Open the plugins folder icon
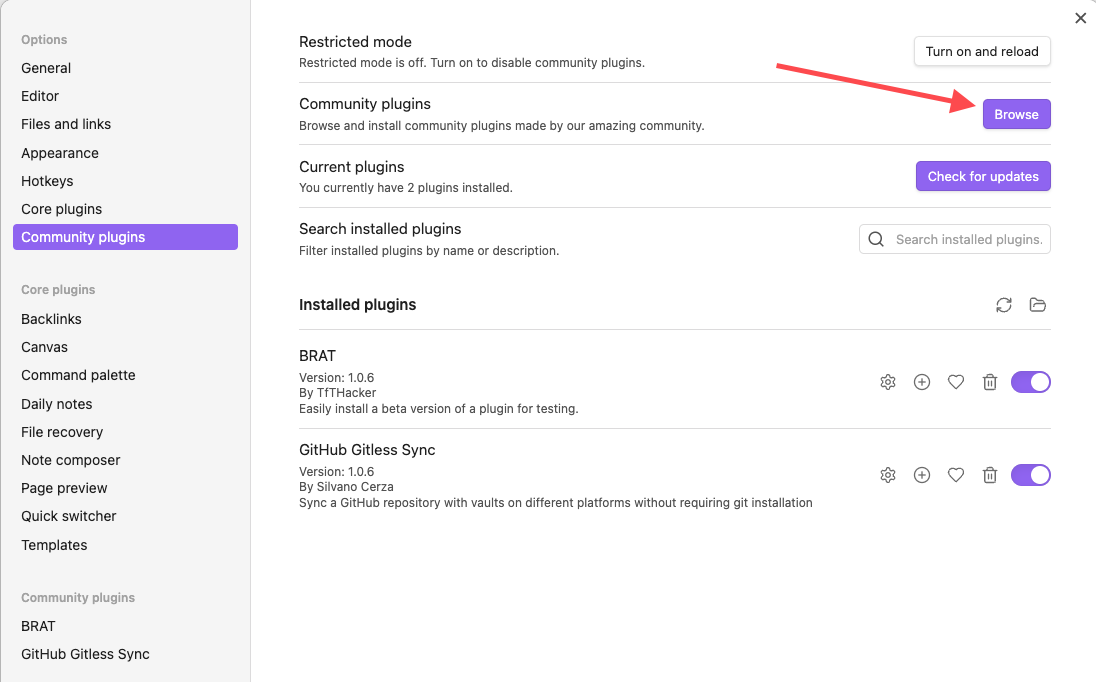 [1038, 305]
